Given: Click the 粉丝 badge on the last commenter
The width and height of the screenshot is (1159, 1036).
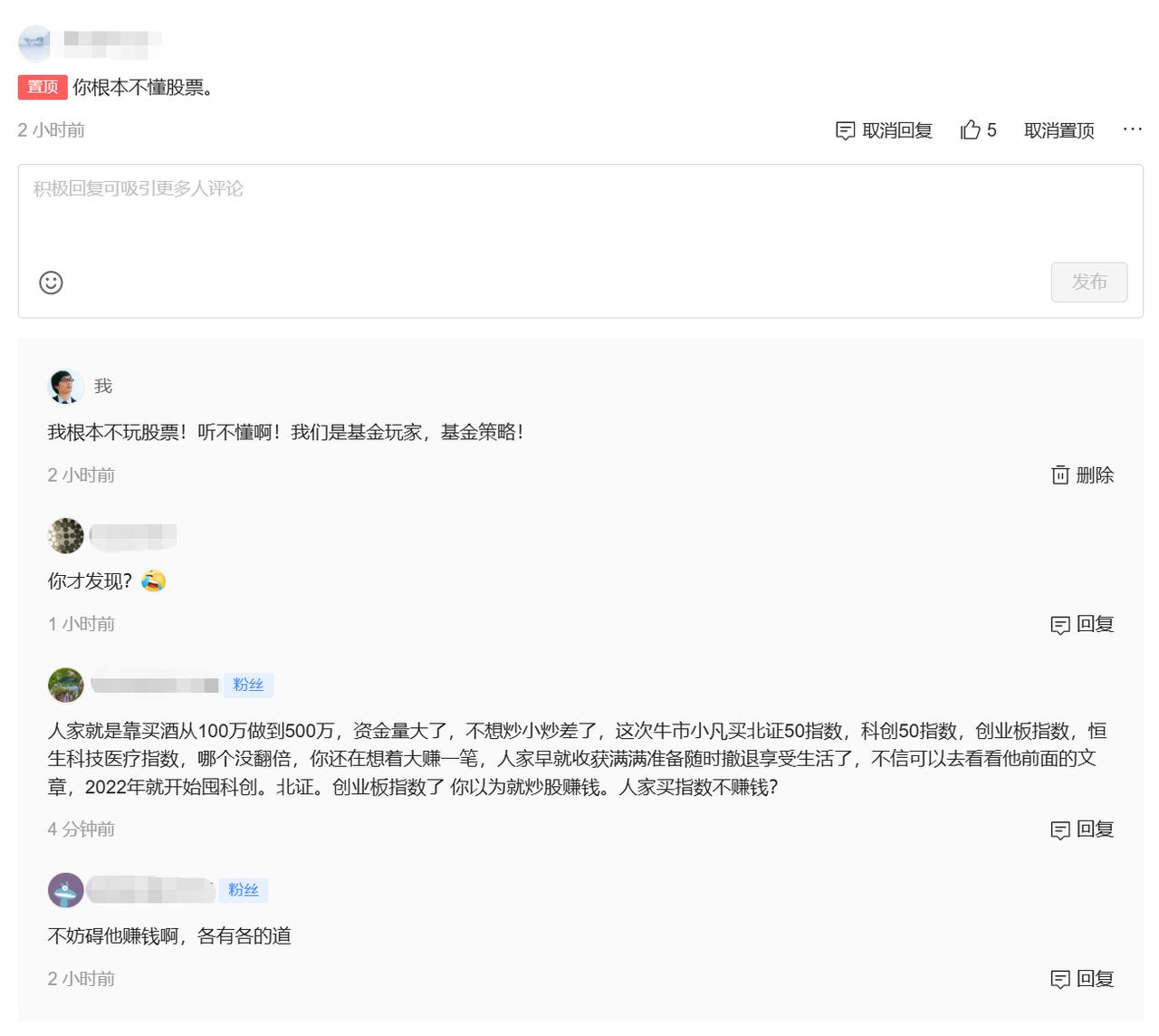Looking at the screenshot, I should 244,890.
